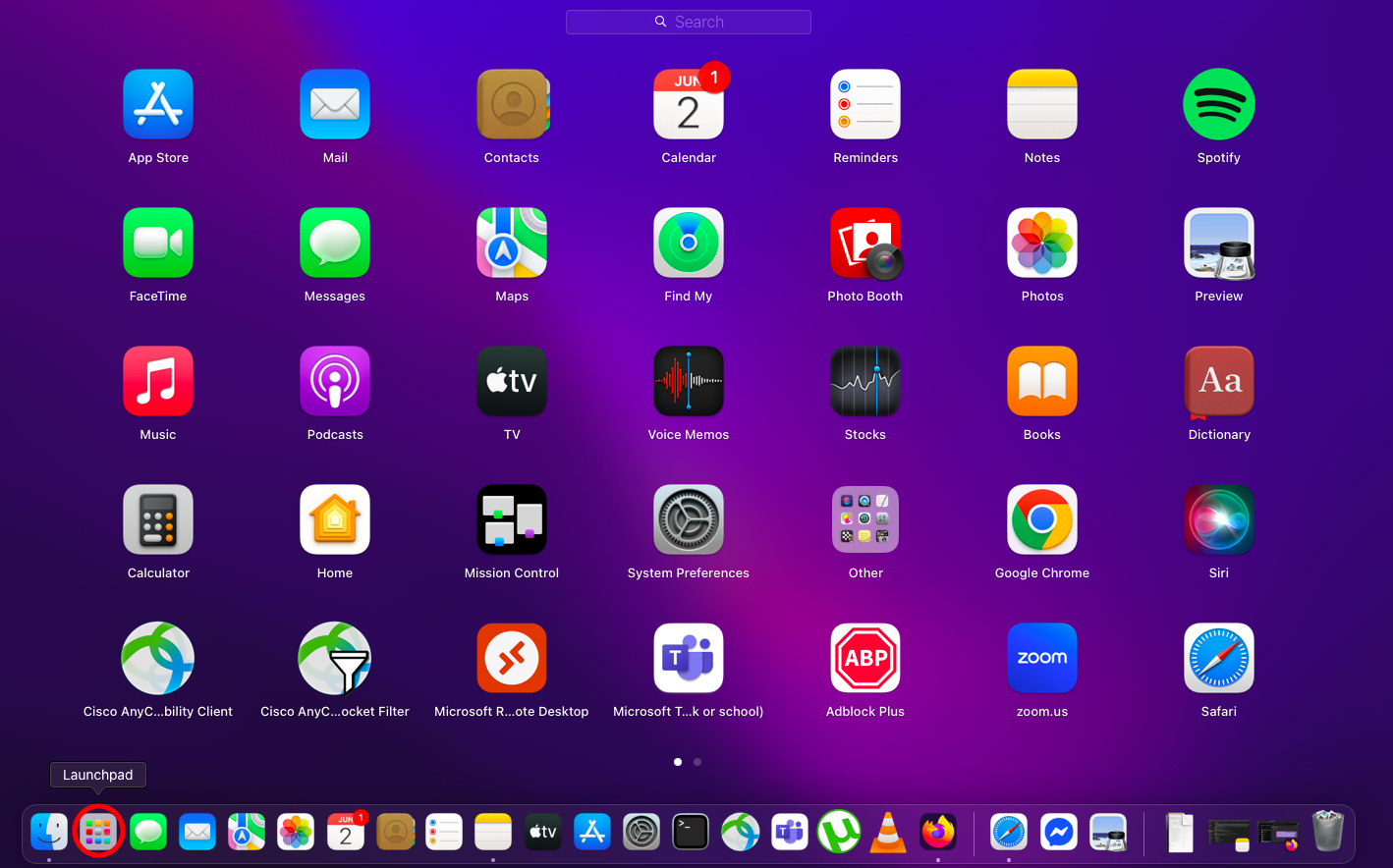Open Trash in the Dock

(1327, 833)
